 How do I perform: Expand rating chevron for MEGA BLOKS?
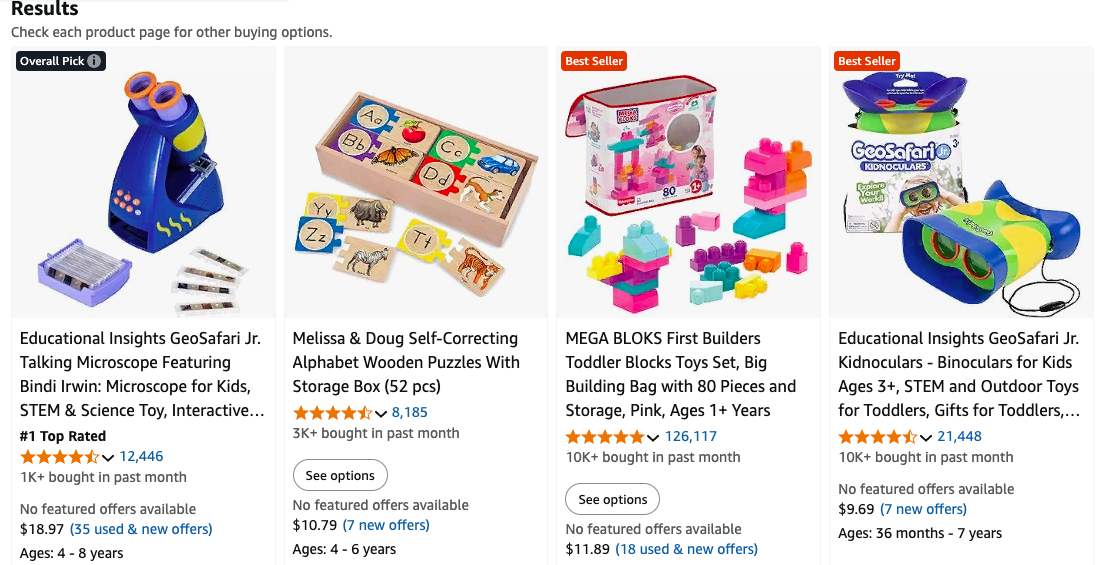[x=654, y=438]
